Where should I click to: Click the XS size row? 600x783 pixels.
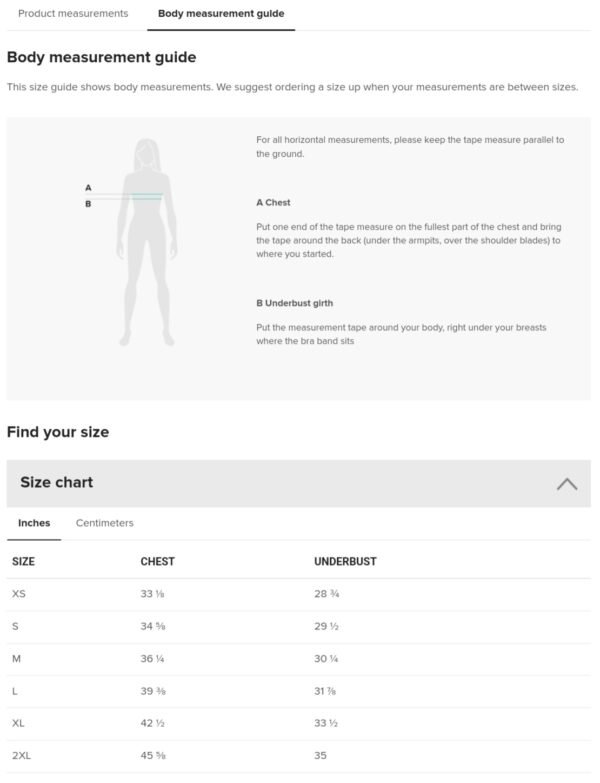(19, 594)
